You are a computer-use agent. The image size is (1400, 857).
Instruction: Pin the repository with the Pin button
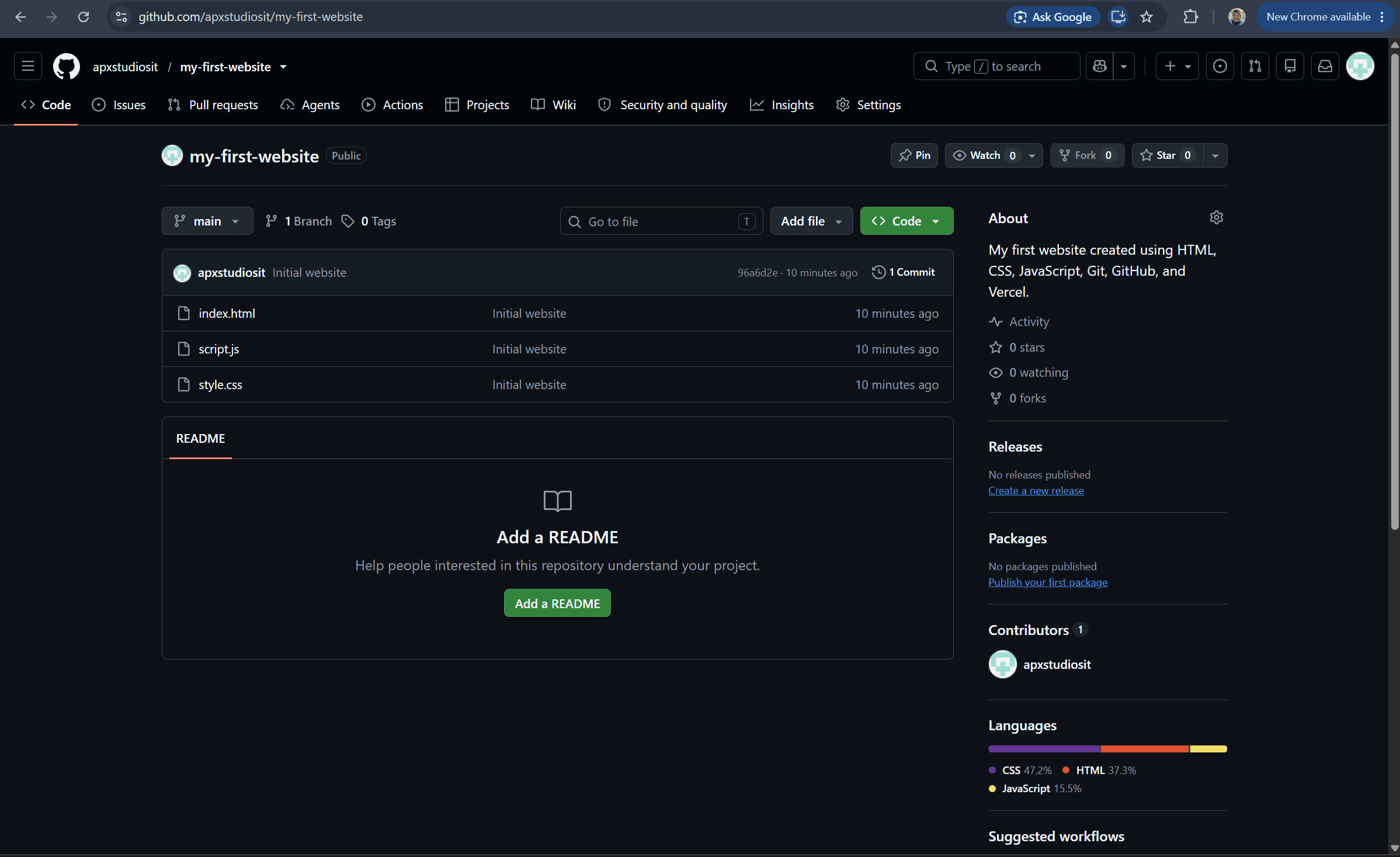[914, 155]
